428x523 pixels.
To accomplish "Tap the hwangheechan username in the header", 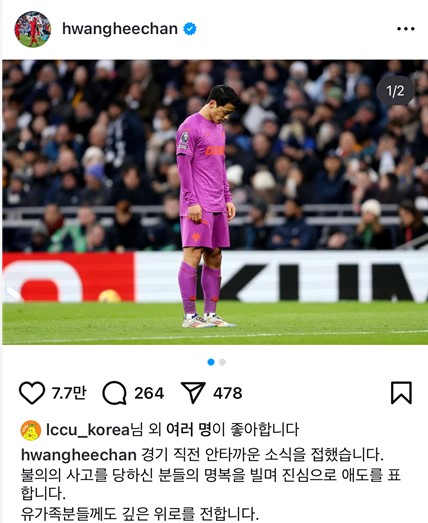I will point(120,29).
